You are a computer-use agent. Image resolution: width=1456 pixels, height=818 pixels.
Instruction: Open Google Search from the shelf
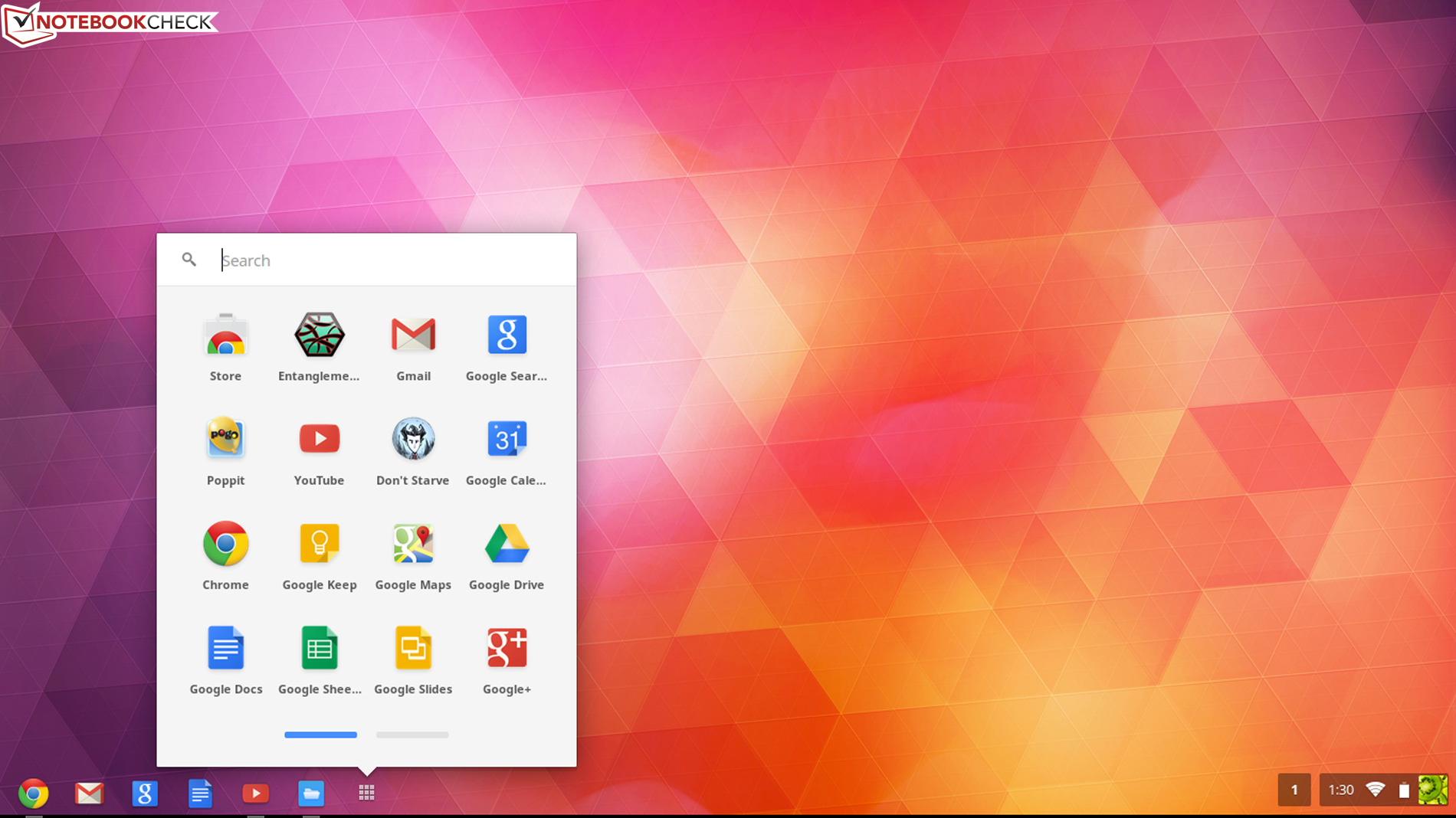(x=144, y=793)
